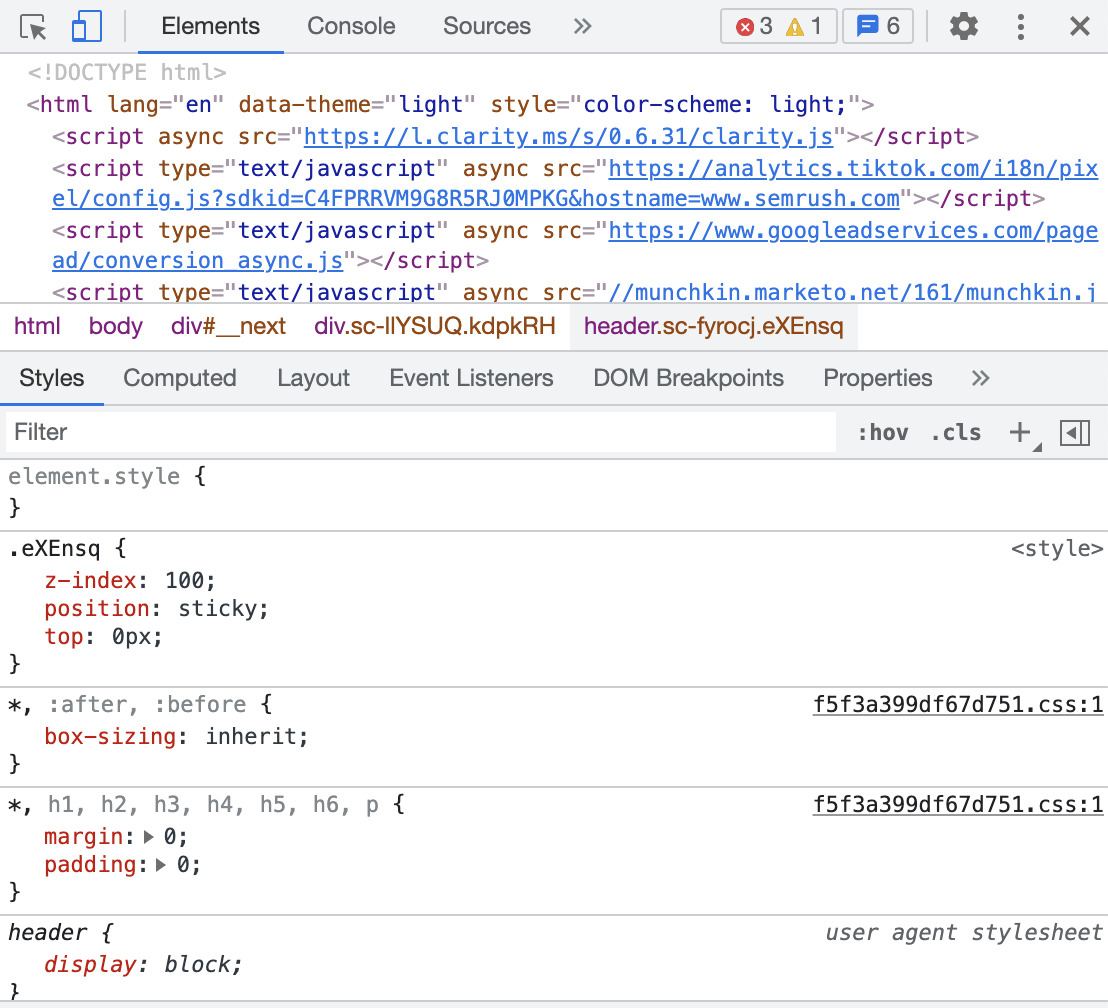Toggle the :hov element state panel

[882, 433]
